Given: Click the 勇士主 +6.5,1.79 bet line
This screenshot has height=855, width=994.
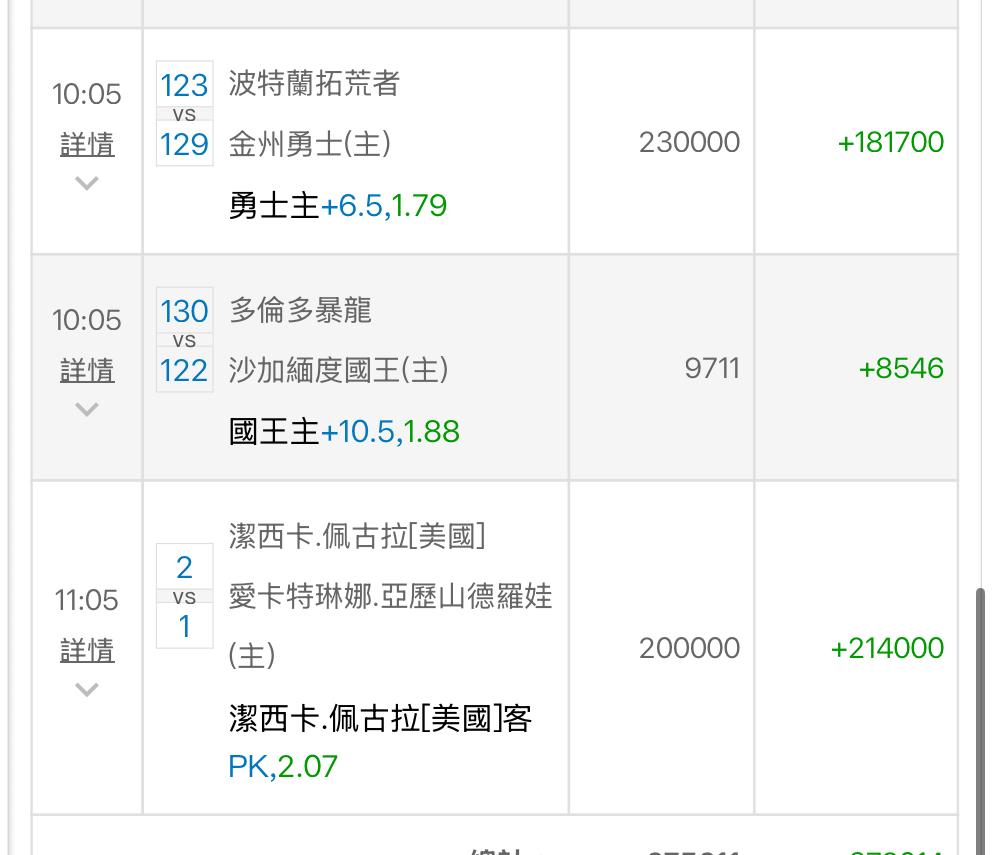Looking at the screenshot, I should 338,206.
